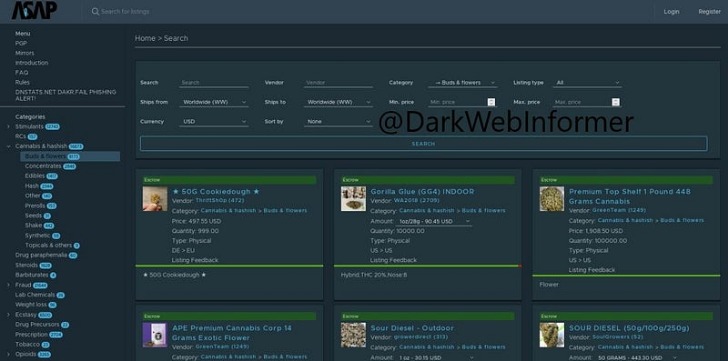Viewport: 728px width, 361px height.
Task: Expand the Fraud category chevron
Action: 8,285
